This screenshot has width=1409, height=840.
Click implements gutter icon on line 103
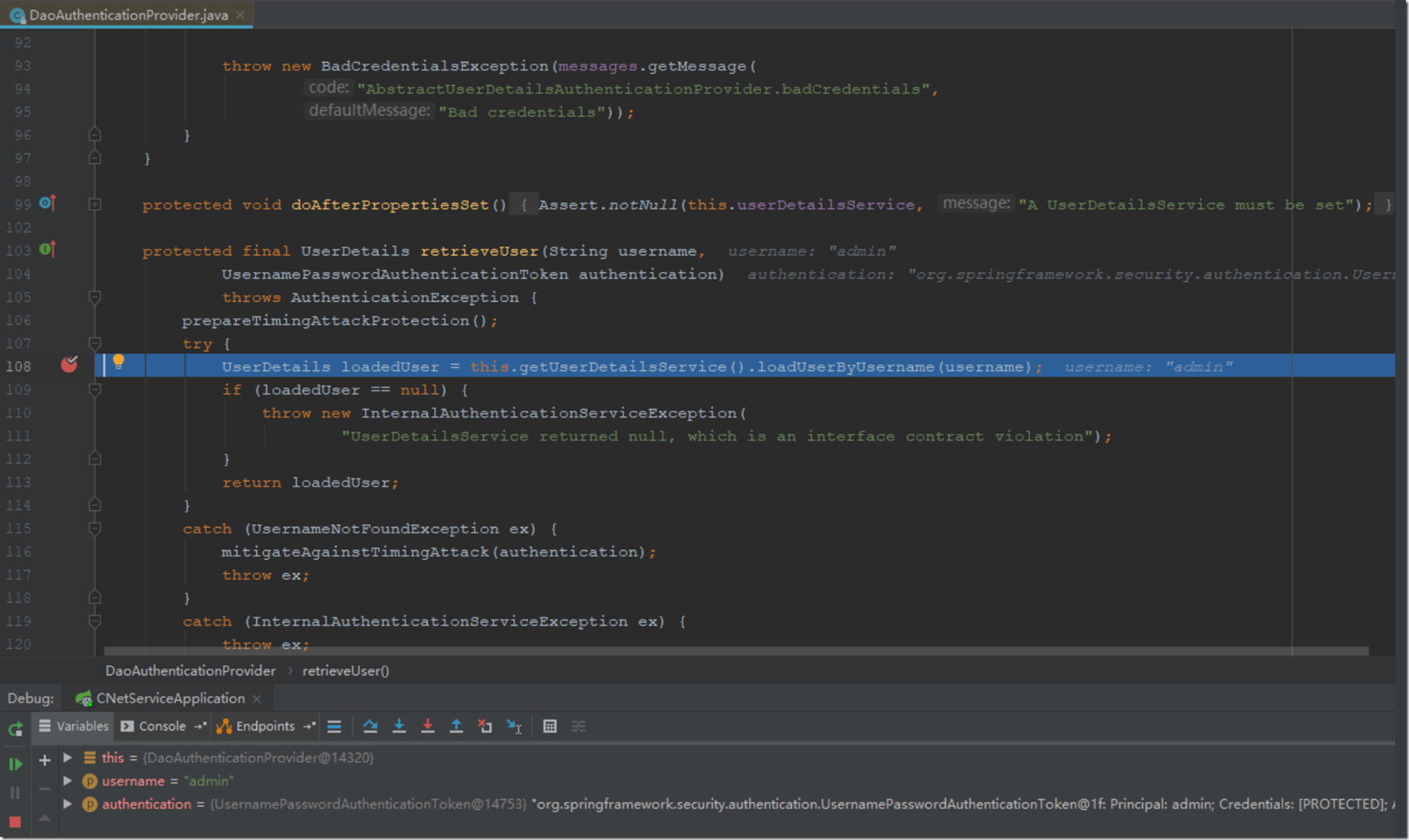point(47,249)
